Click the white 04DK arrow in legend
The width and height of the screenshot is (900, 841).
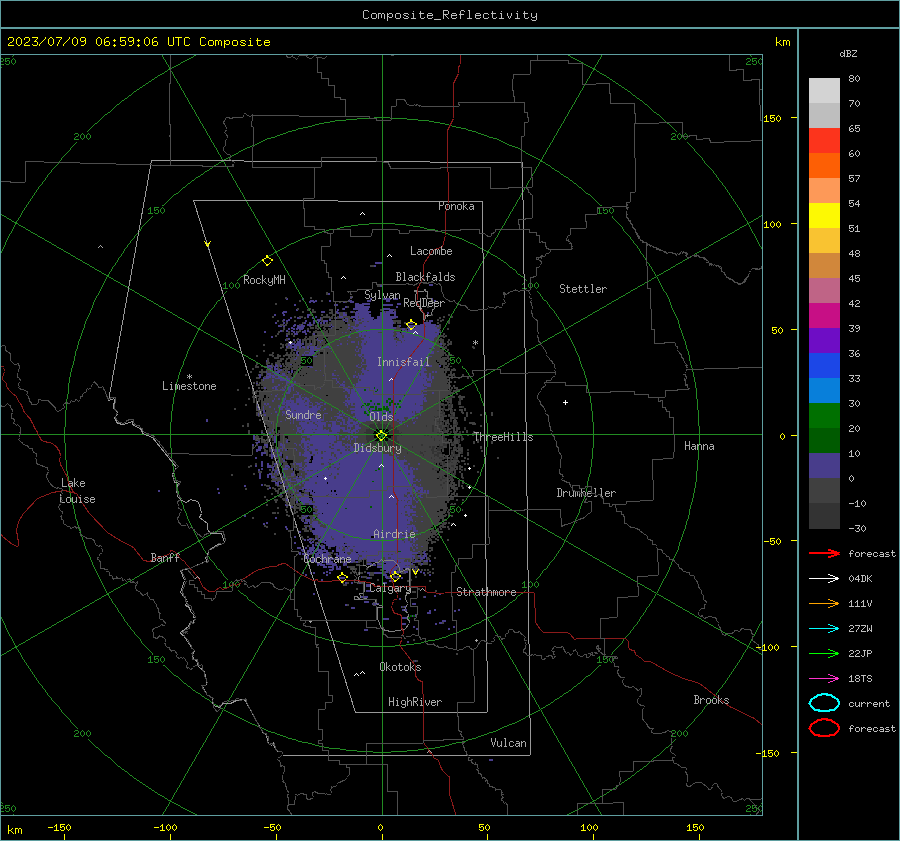(824, 578)
